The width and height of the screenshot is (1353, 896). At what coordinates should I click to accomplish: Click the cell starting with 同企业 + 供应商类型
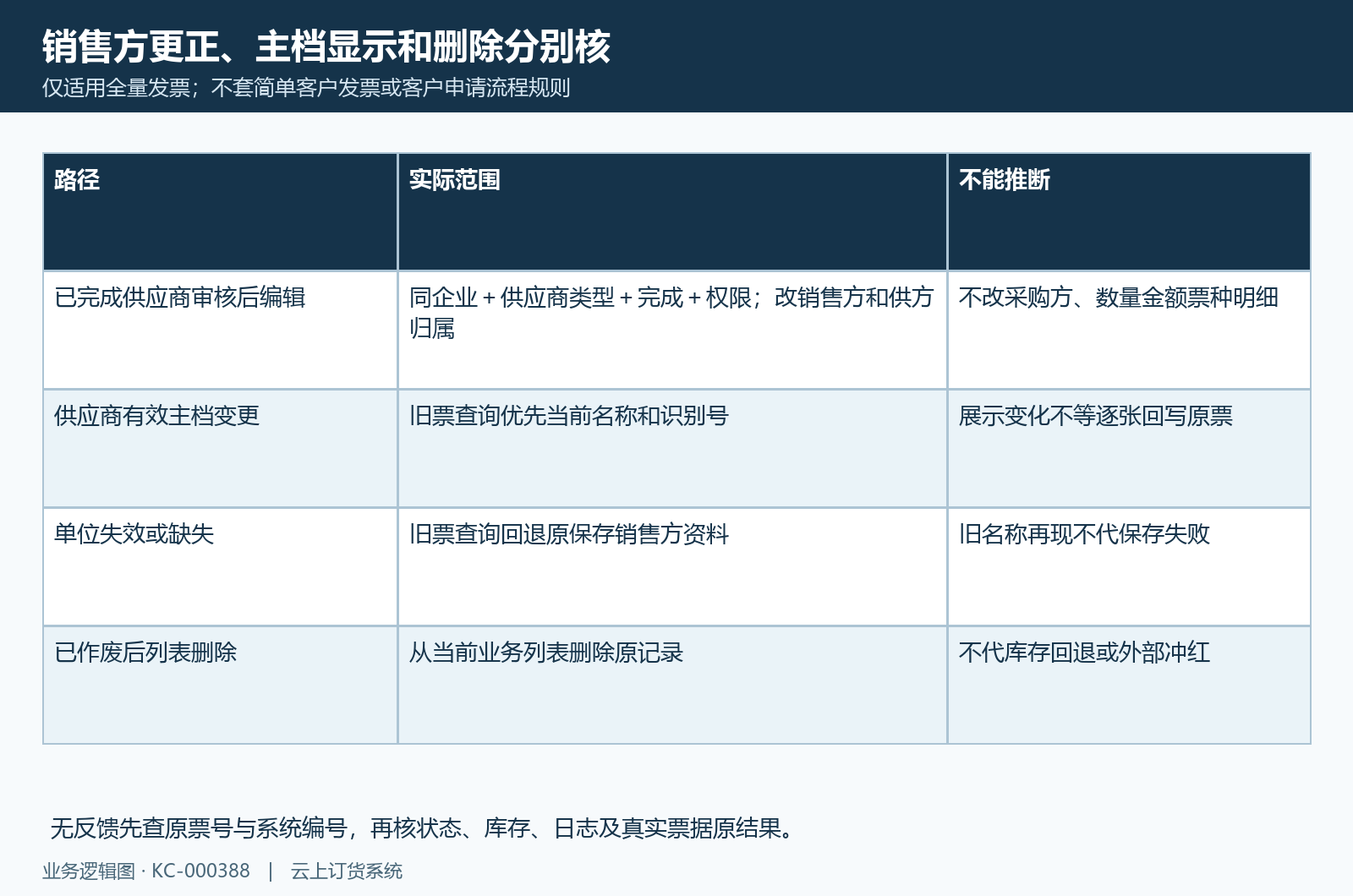pyautogui.click(x=672, y=331)
